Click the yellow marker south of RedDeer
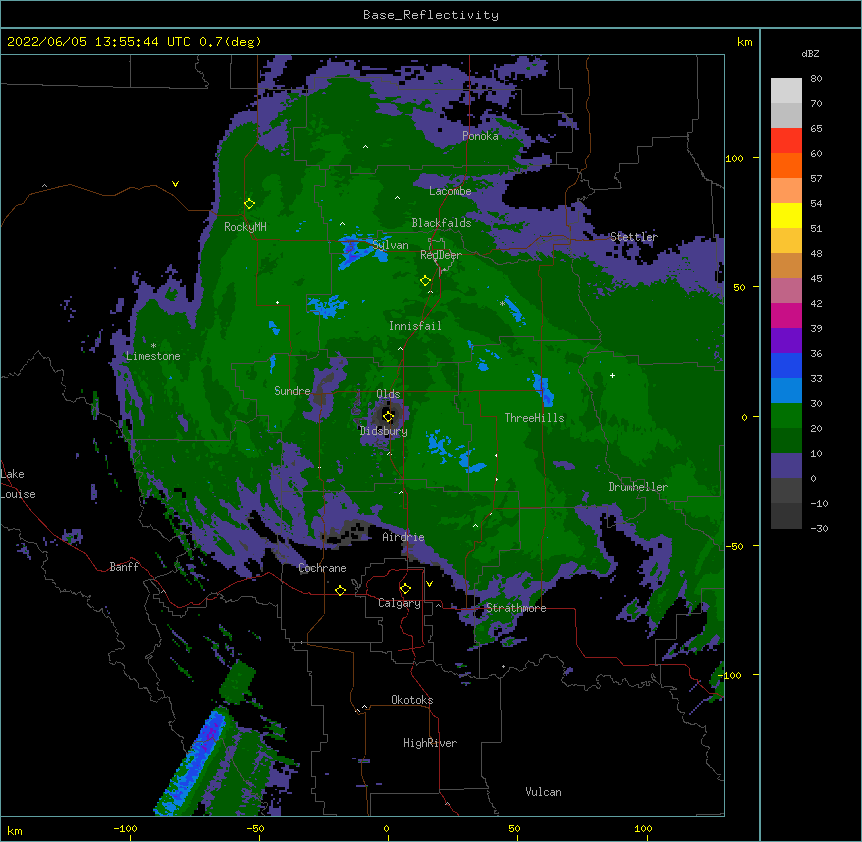 click(425, 281)
